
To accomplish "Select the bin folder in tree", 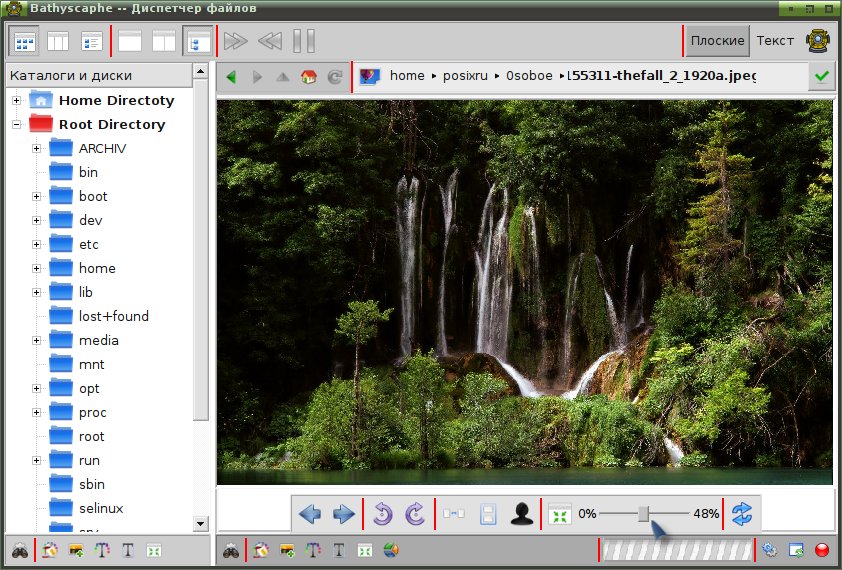I will (x=74, y=172).
